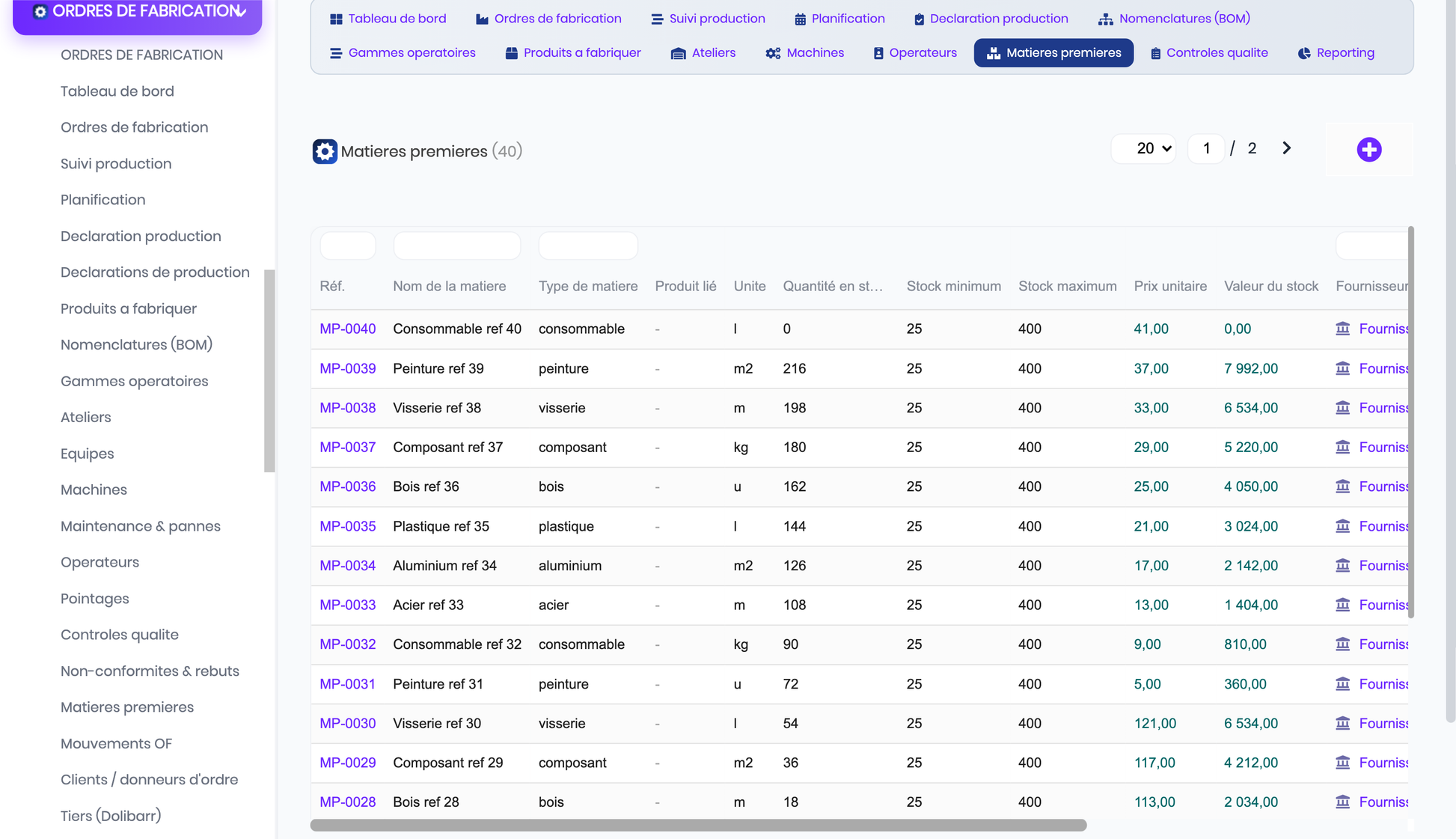
Task: Click the Declaration production clipboard icon
Action: pyautogui.click(x=919, y=19)
